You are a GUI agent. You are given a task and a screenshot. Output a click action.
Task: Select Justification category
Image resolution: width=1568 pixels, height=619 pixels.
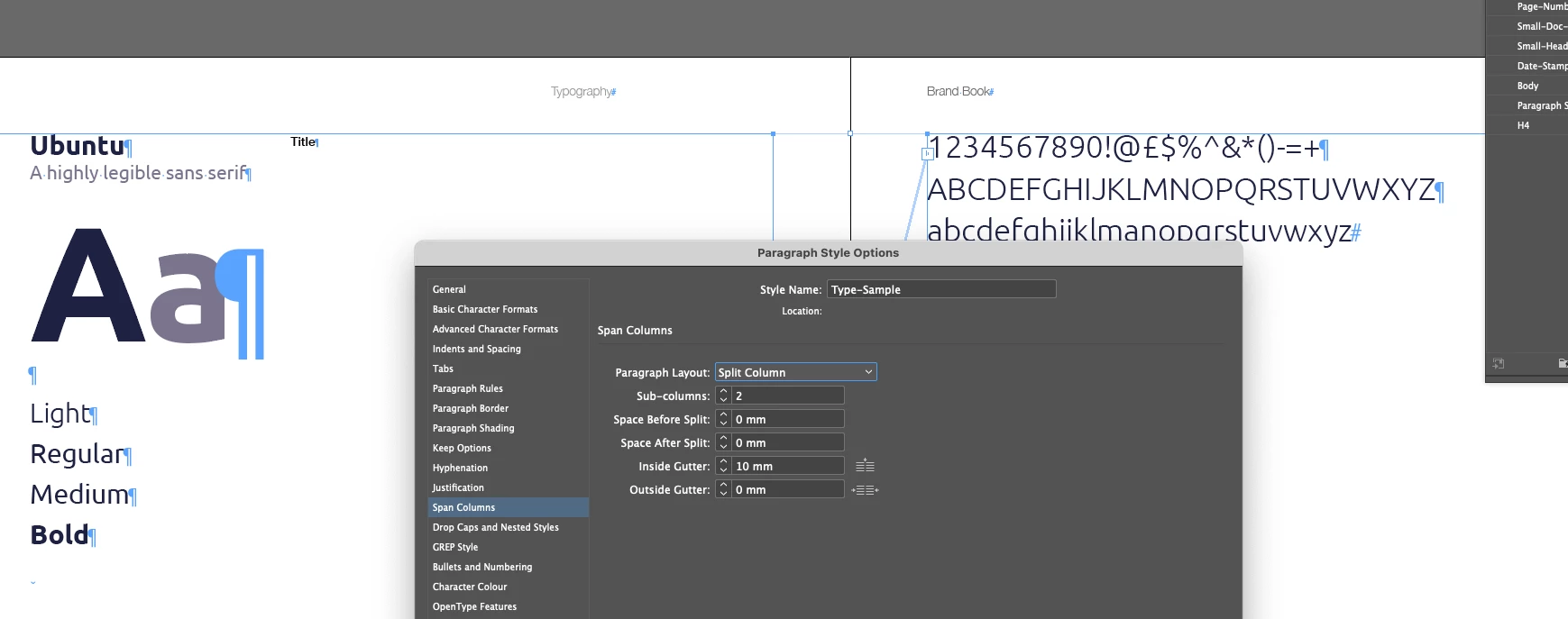(508, 487)
